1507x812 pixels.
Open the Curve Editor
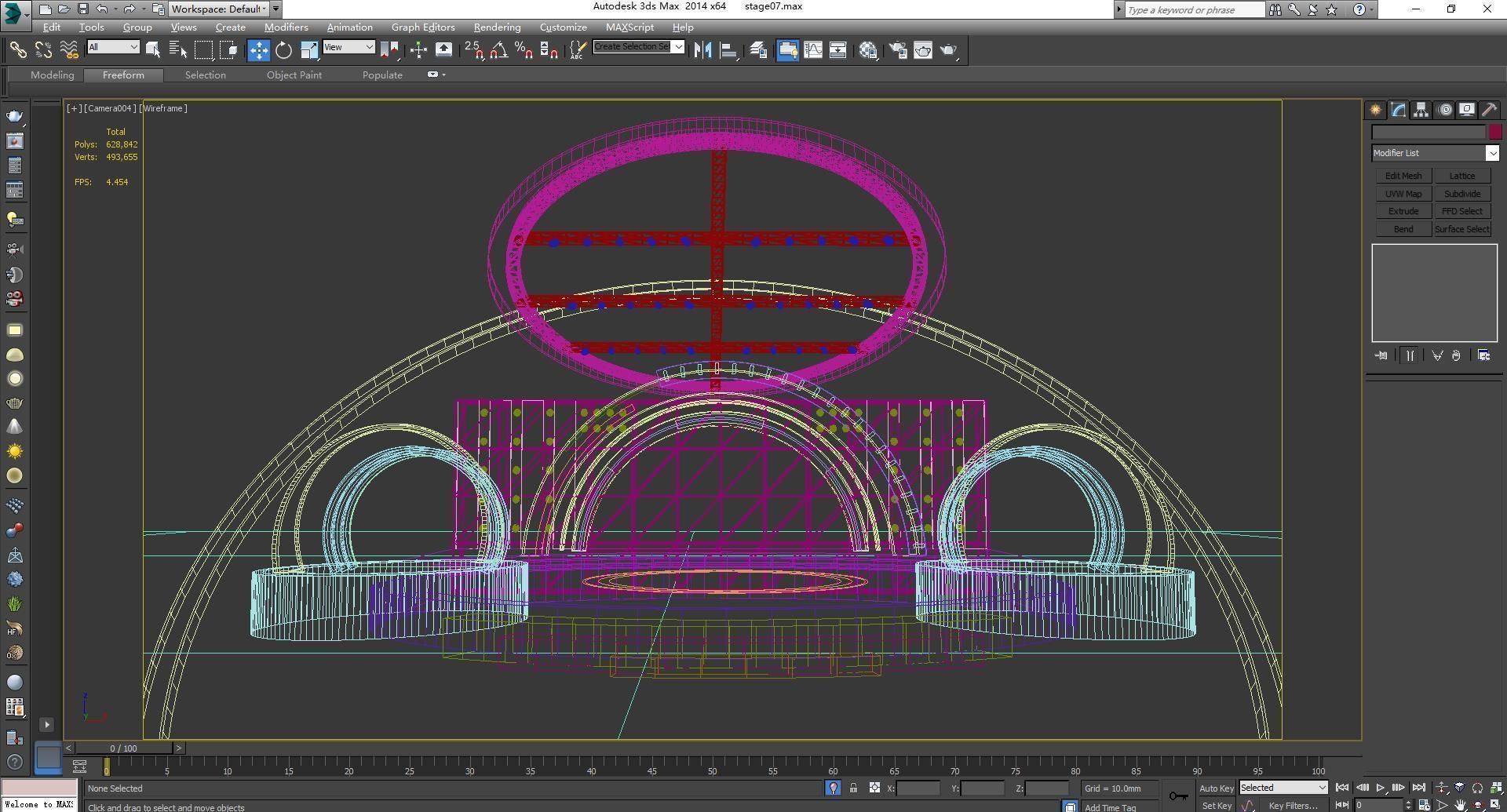813,50
